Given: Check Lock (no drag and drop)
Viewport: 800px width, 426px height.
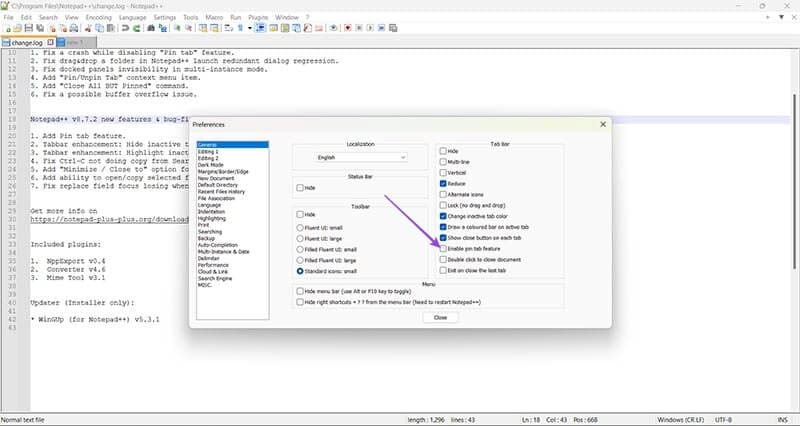Looking at the screenshot, I should [443, 205].
